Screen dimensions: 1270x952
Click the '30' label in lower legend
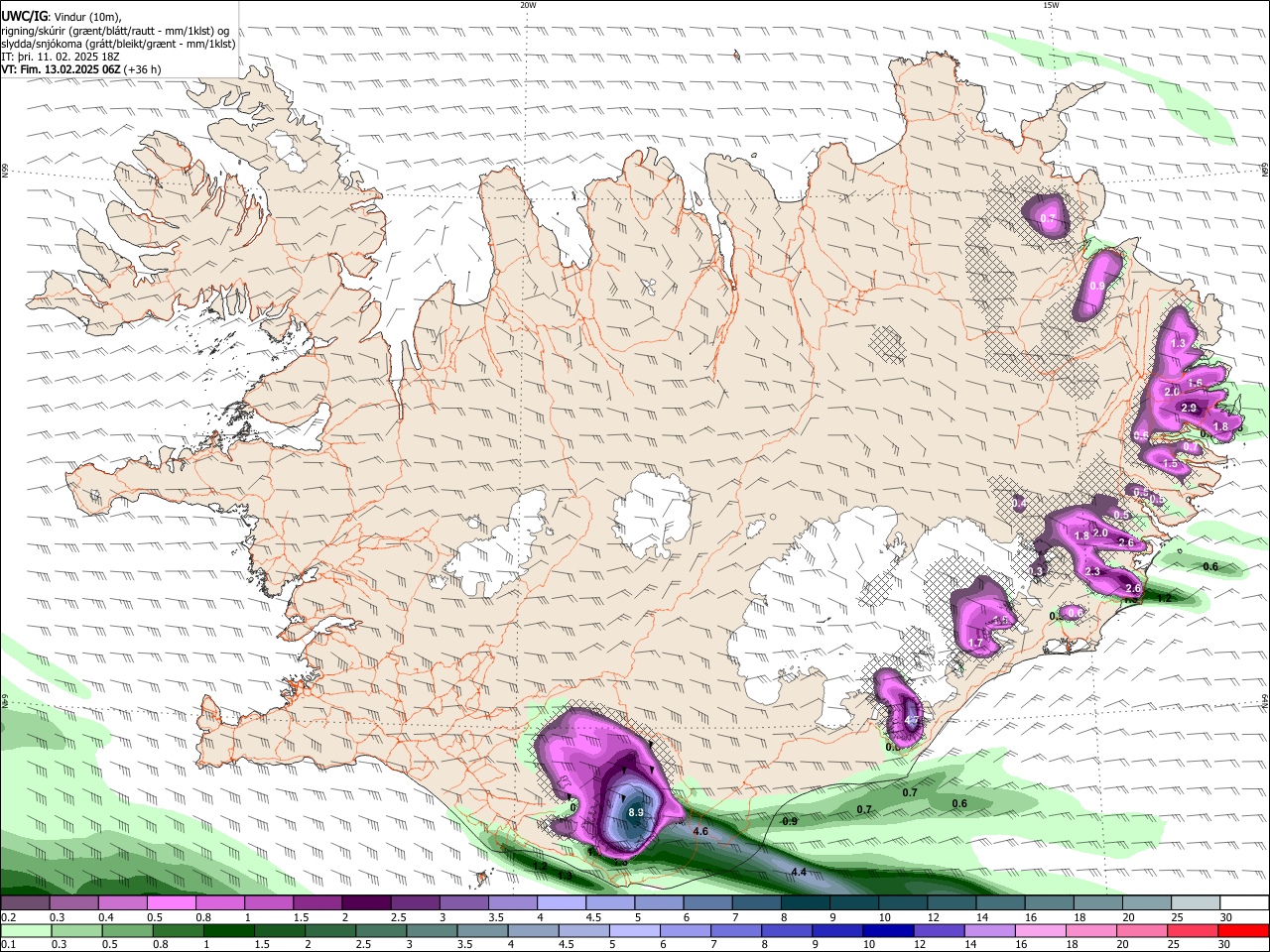click(1223, 945)
